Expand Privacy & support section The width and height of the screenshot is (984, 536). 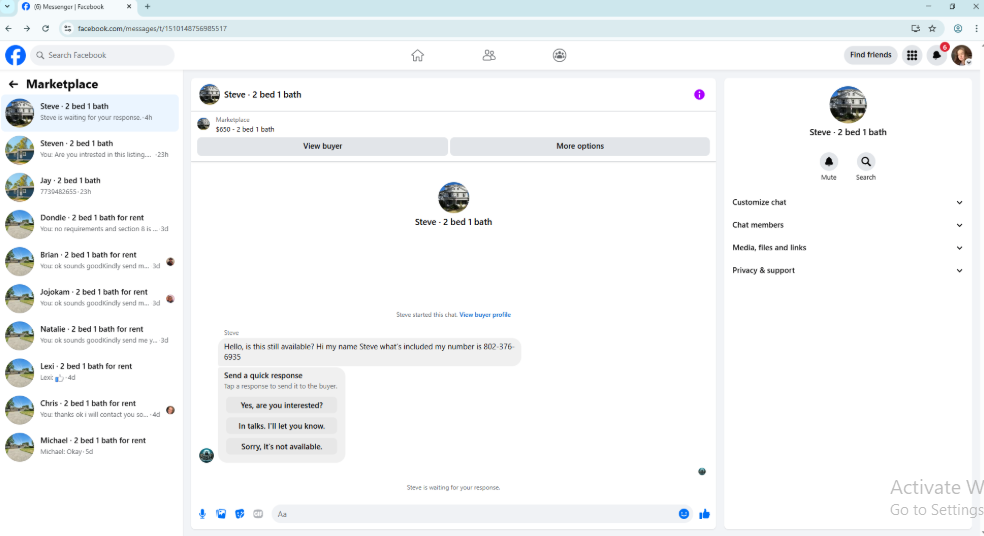pyautogui.click(x=847, y=271)
